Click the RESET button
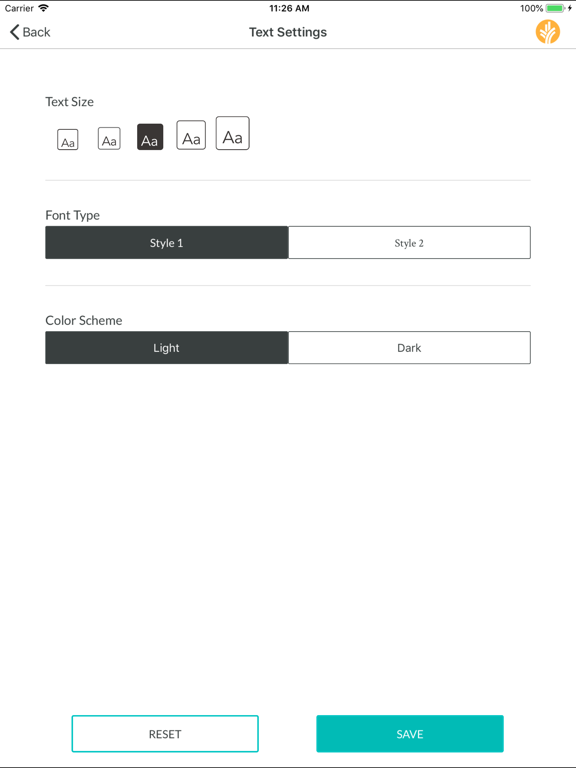Screen dimensions: 576x768 click(x=165, y=734)
